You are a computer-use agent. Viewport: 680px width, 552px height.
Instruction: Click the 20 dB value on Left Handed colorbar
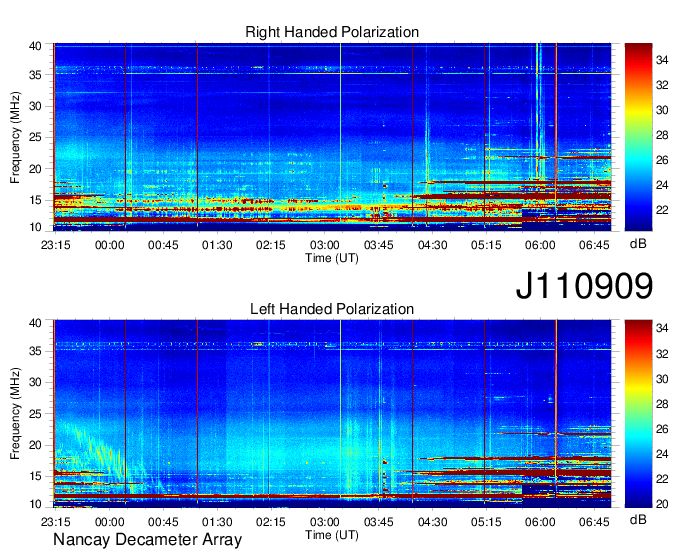point(662,503)
